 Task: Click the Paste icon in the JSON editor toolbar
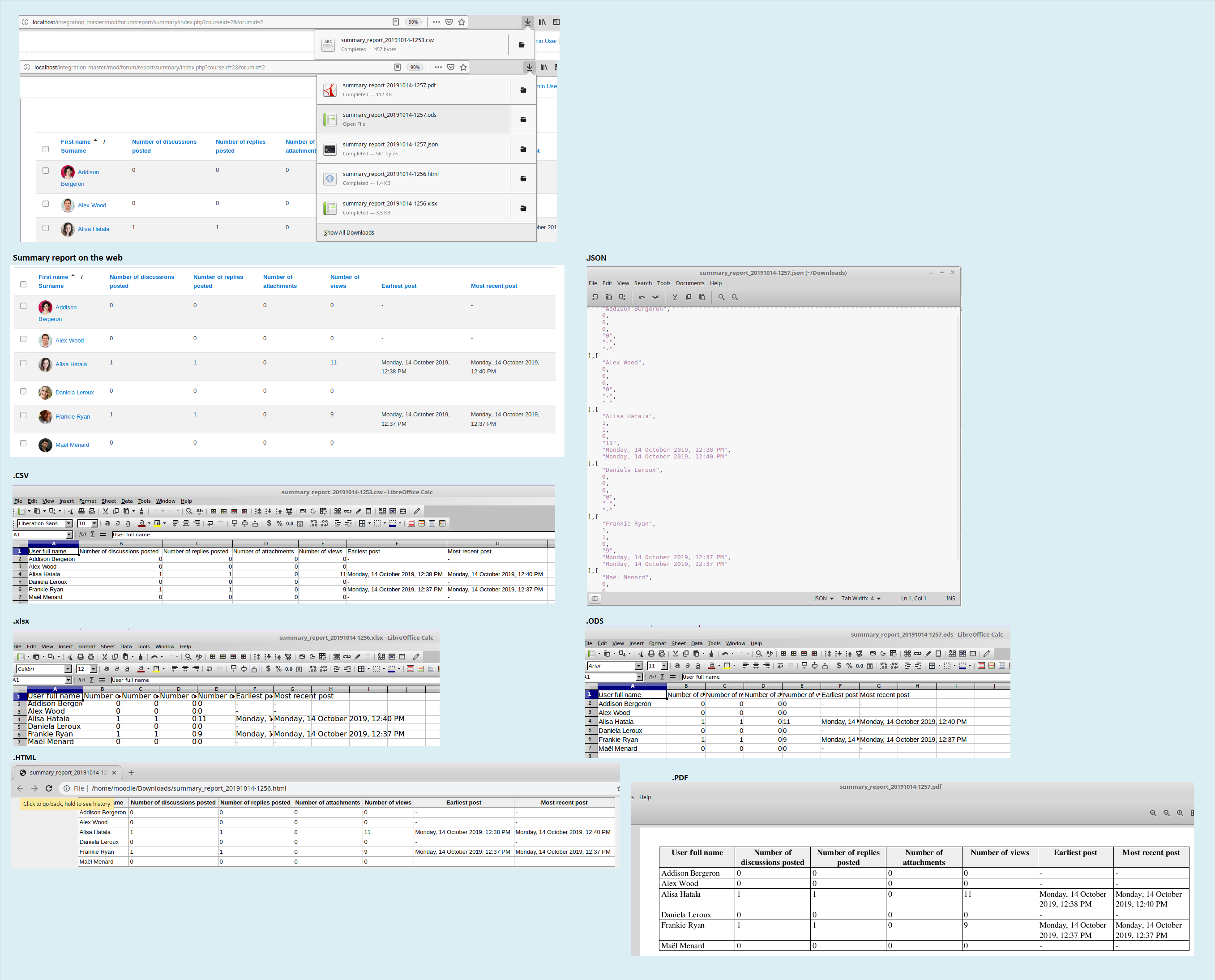click(x=702, y=297)
